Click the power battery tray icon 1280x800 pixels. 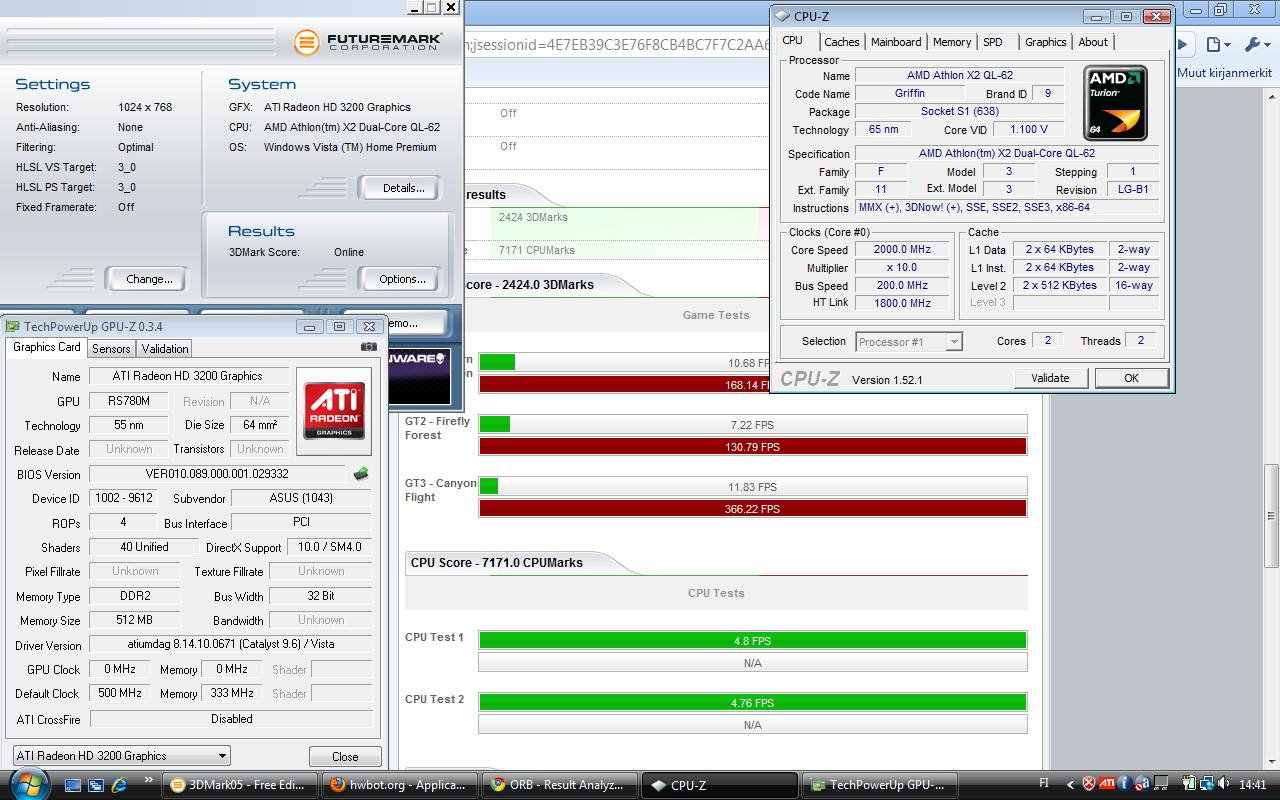(1191, 785)
